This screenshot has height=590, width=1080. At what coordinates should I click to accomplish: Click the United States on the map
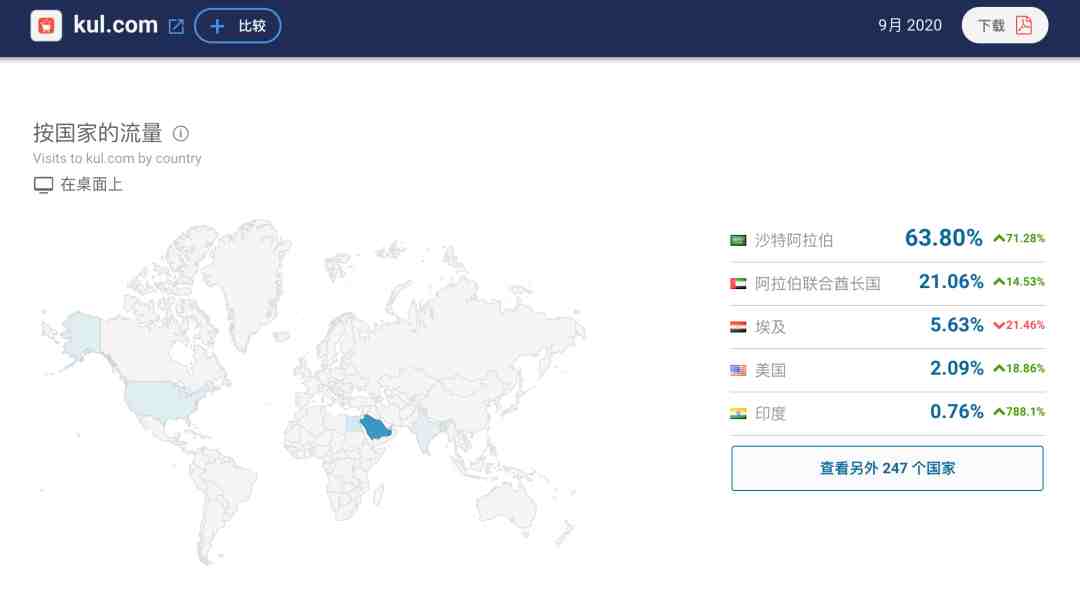160,401
